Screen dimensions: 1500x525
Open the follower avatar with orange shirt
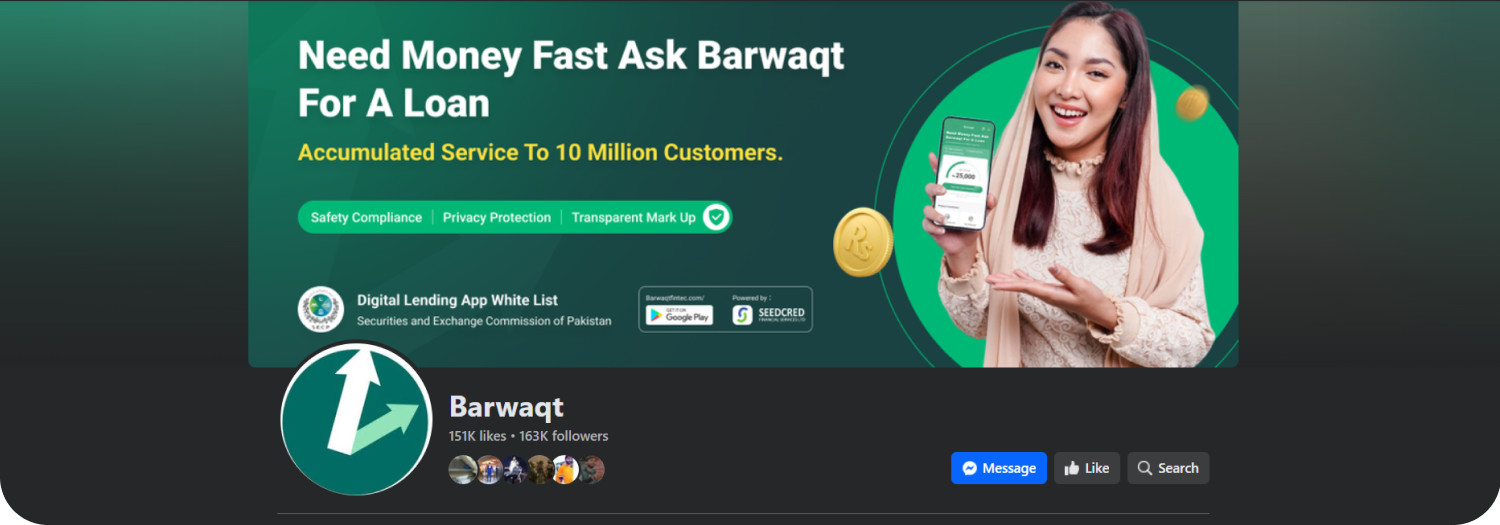(565, 469)
